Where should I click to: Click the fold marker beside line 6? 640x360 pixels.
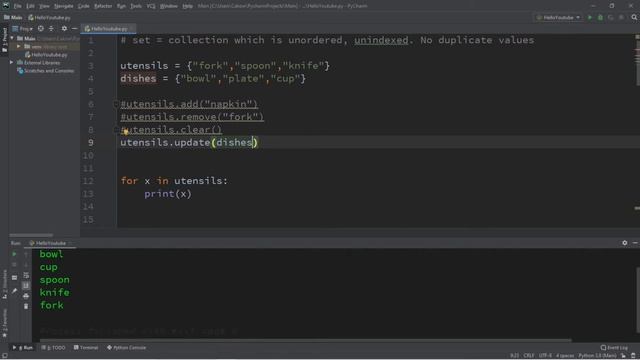pyautogui.click(x=116, y=104)
